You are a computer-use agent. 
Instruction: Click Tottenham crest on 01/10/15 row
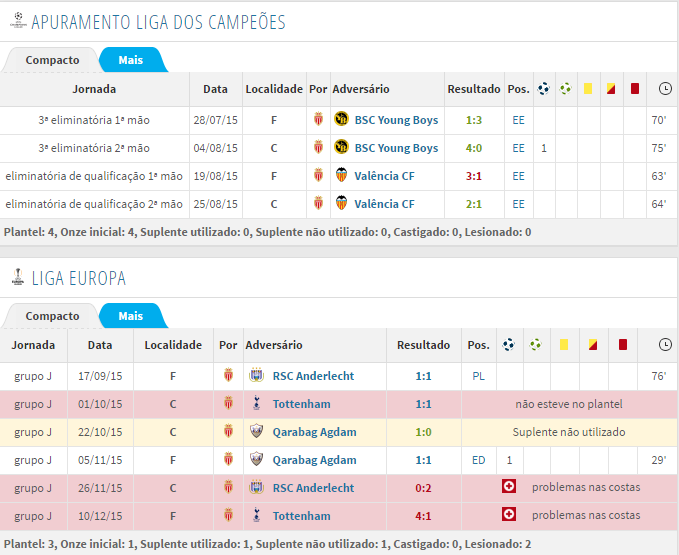[x=256, y=403]
